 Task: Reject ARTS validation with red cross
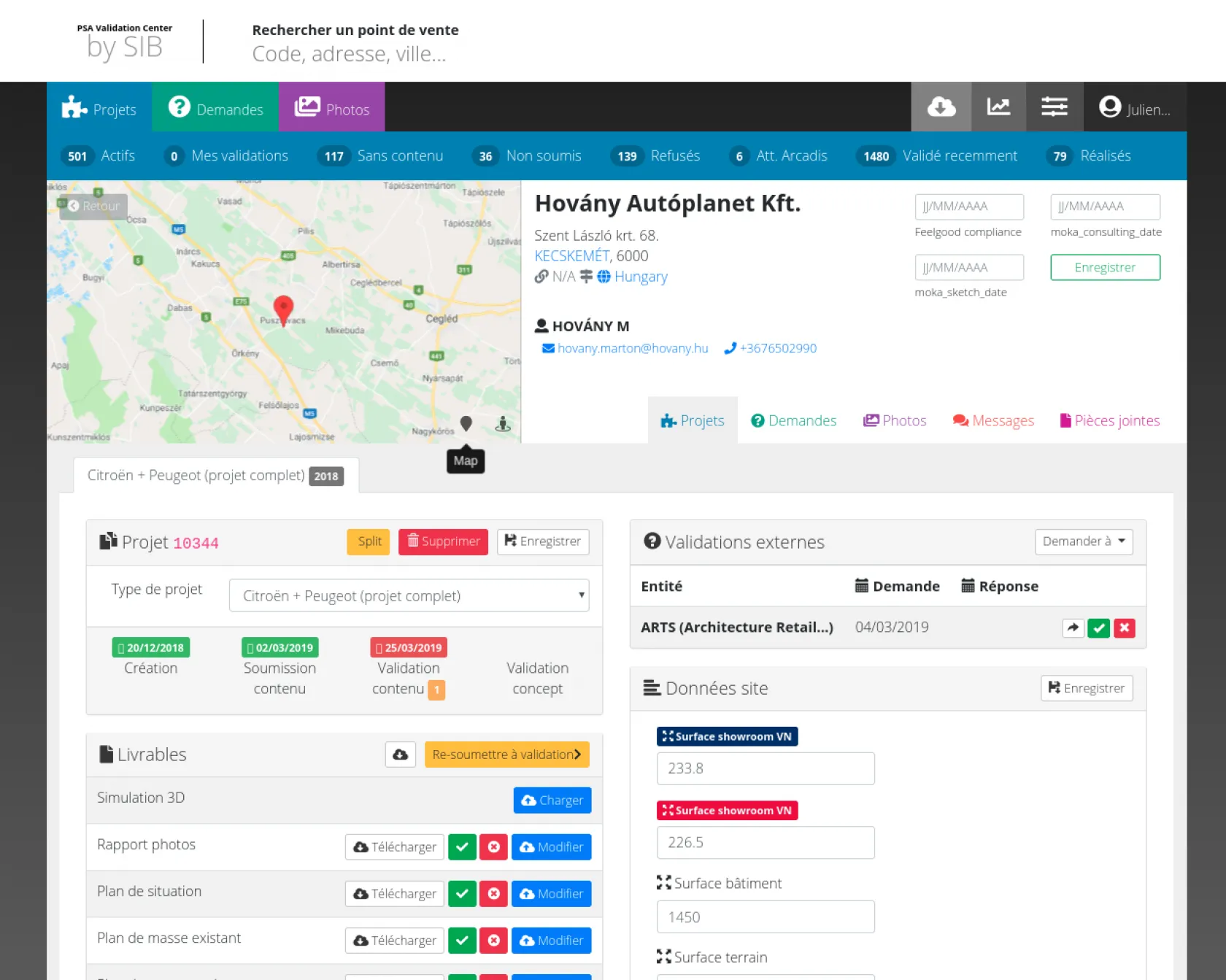[1125, 628]
